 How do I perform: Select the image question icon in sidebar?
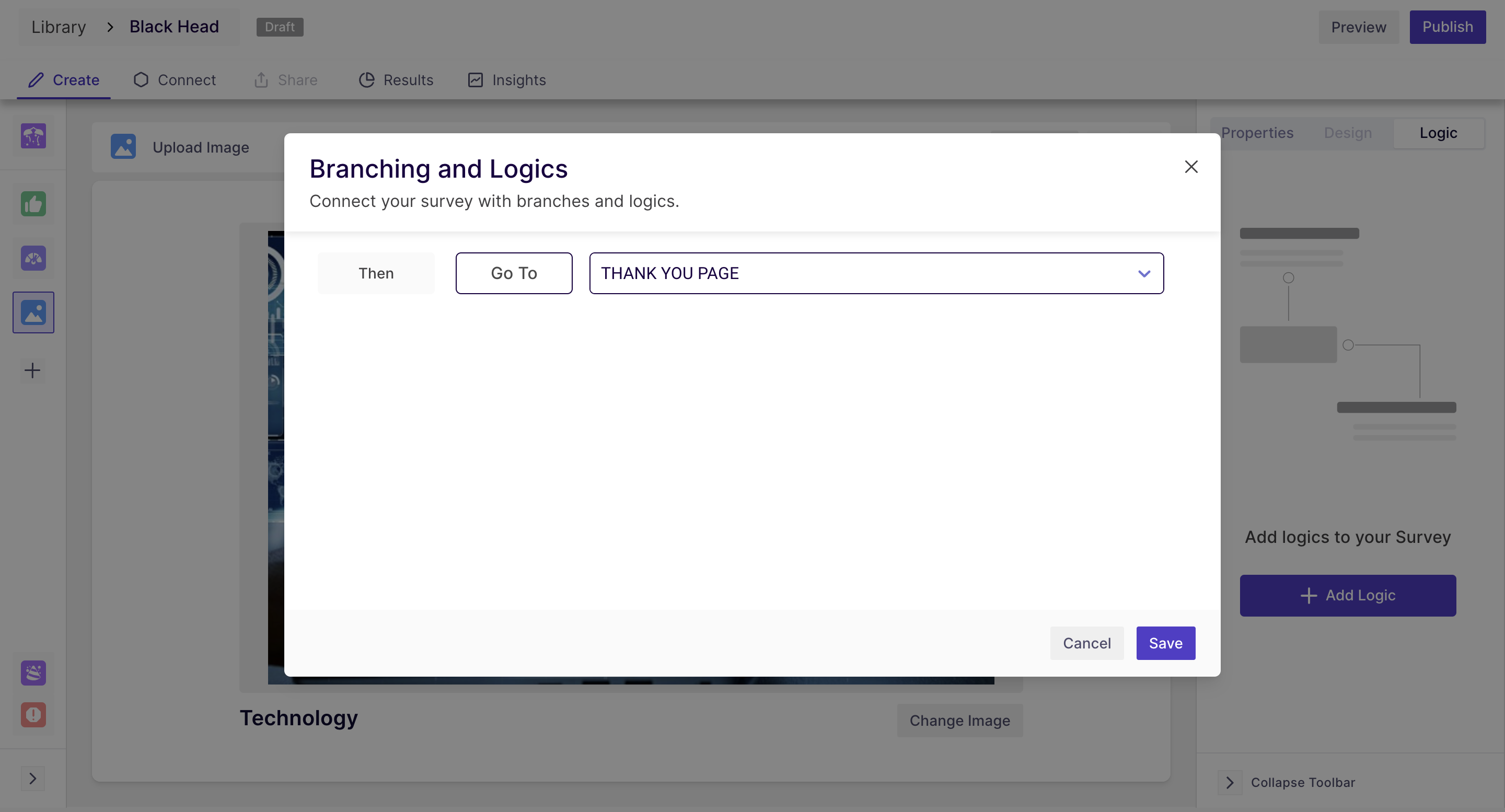click(33, 312)
